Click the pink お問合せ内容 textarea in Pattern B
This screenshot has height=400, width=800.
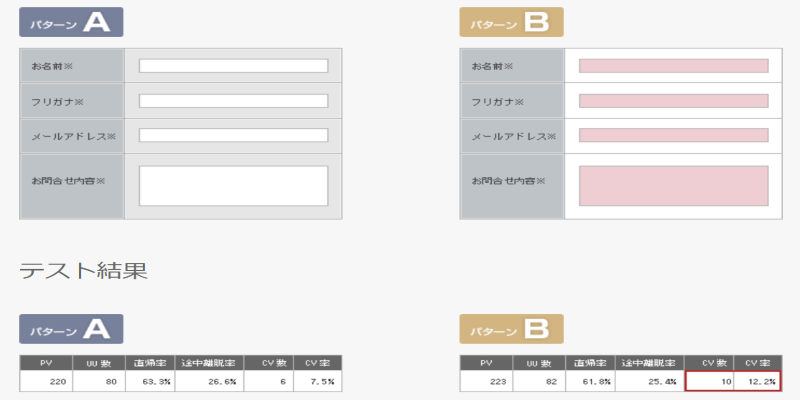click(x=673, y=185)
